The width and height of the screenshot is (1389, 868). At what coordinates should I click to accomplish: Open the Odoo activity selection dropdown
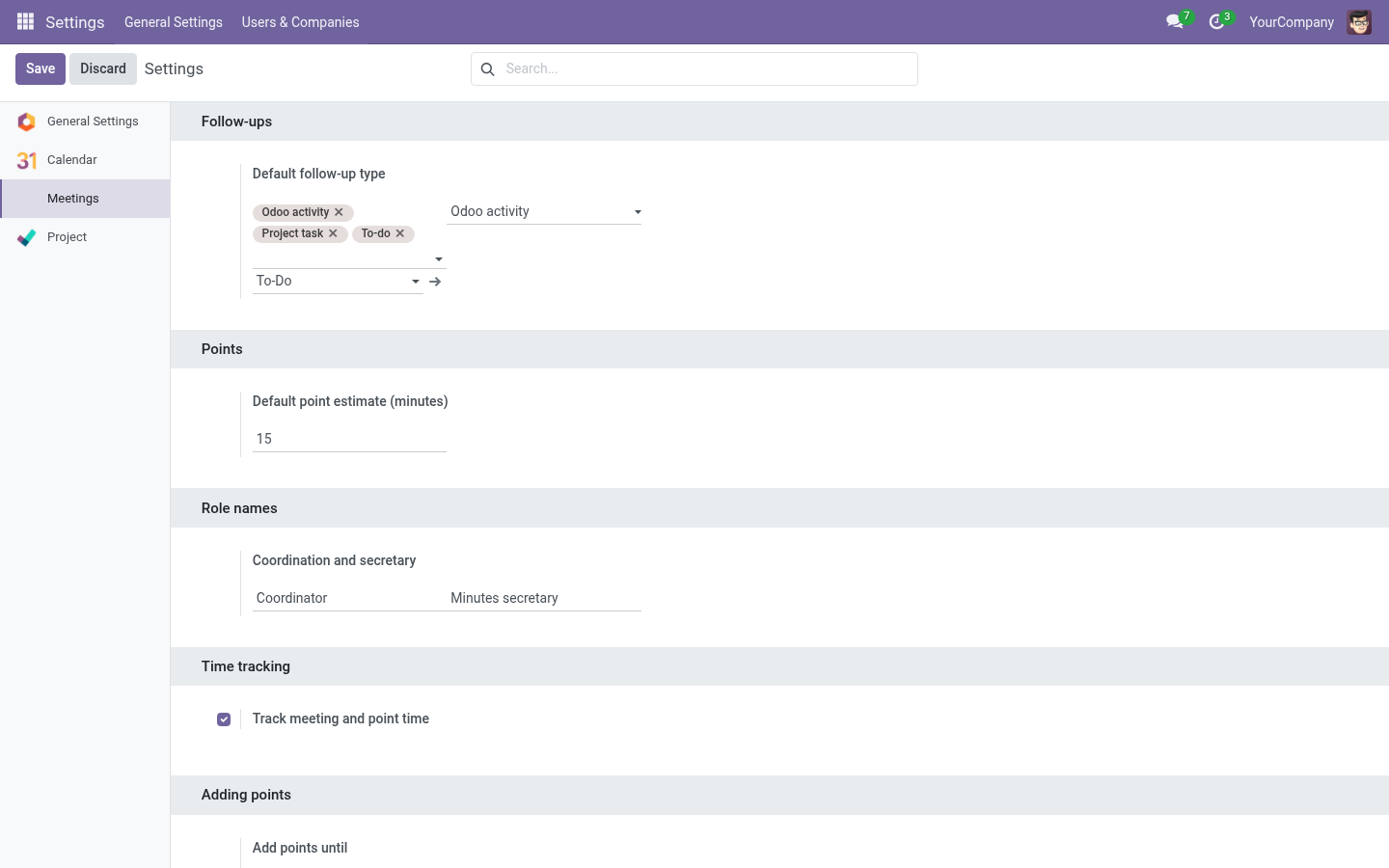pyautogui.click(x=544, y=212)
